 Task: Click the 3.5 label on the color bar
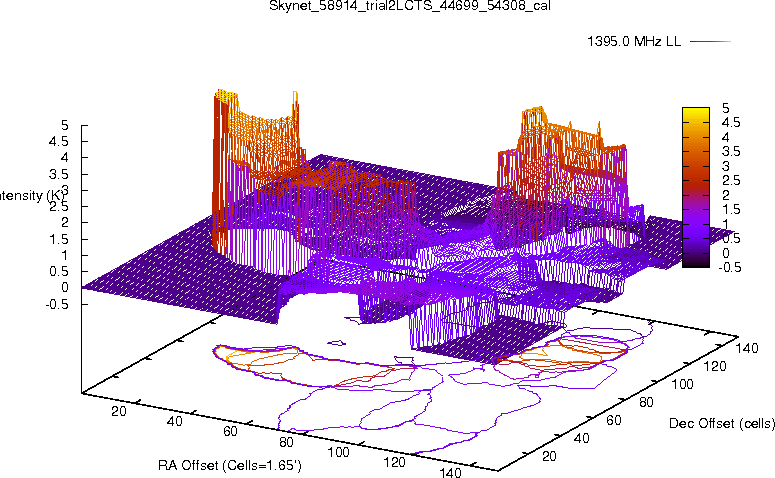[x=731, y=151]
